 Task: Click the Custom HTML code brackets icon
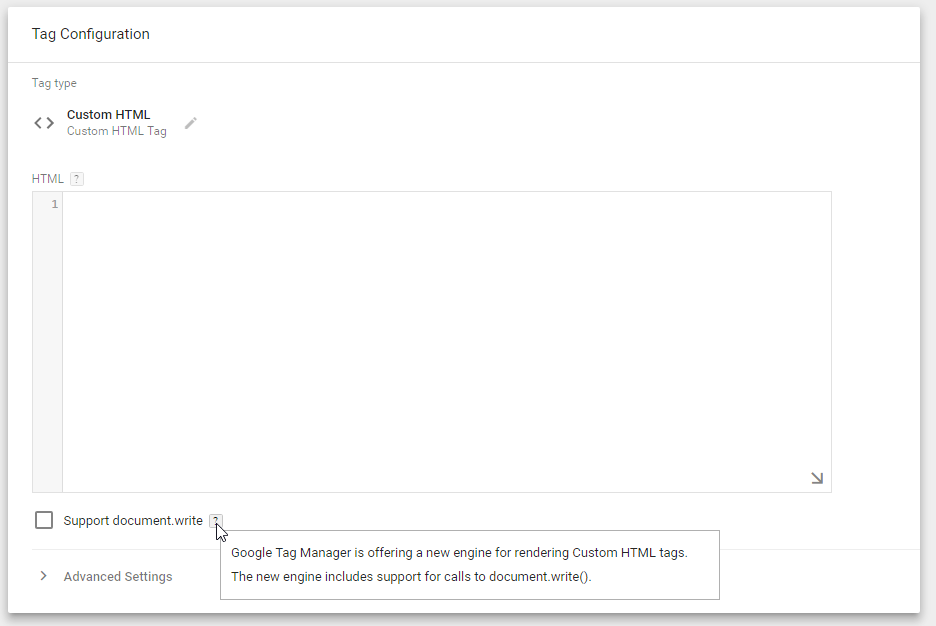44,123
